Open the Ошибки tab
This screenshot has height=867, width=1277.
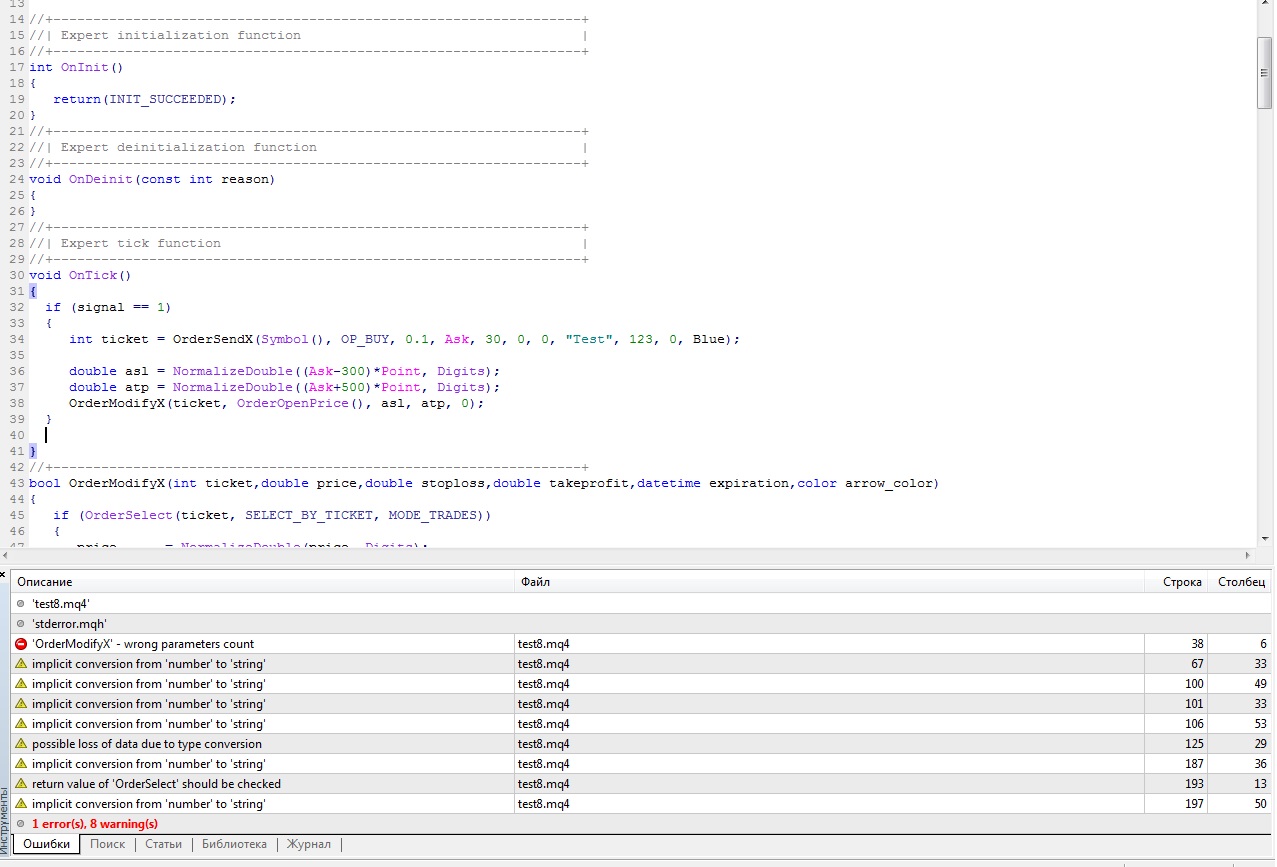[x=47, y=844]
